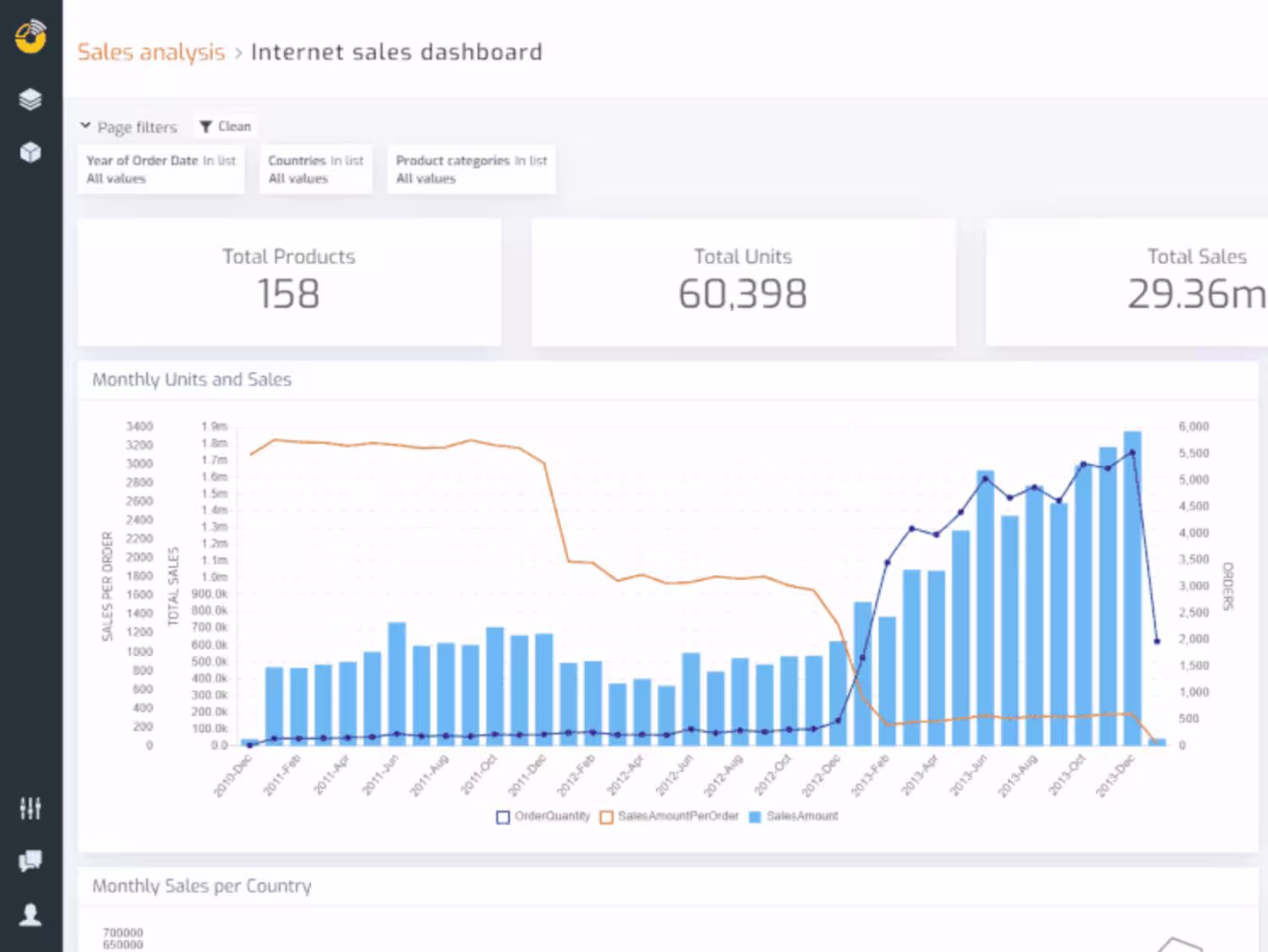Collapse the Page filters chevron
Screen dimensions: 1268x952
[85, 126]
